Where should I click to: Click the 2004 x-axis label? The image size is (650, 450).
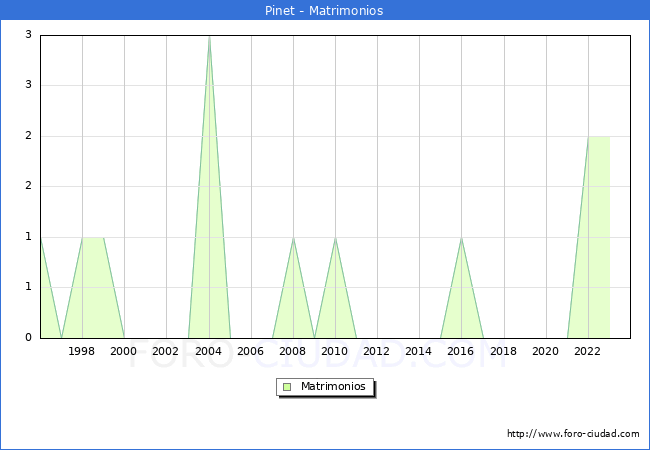[x=209, y=351]
